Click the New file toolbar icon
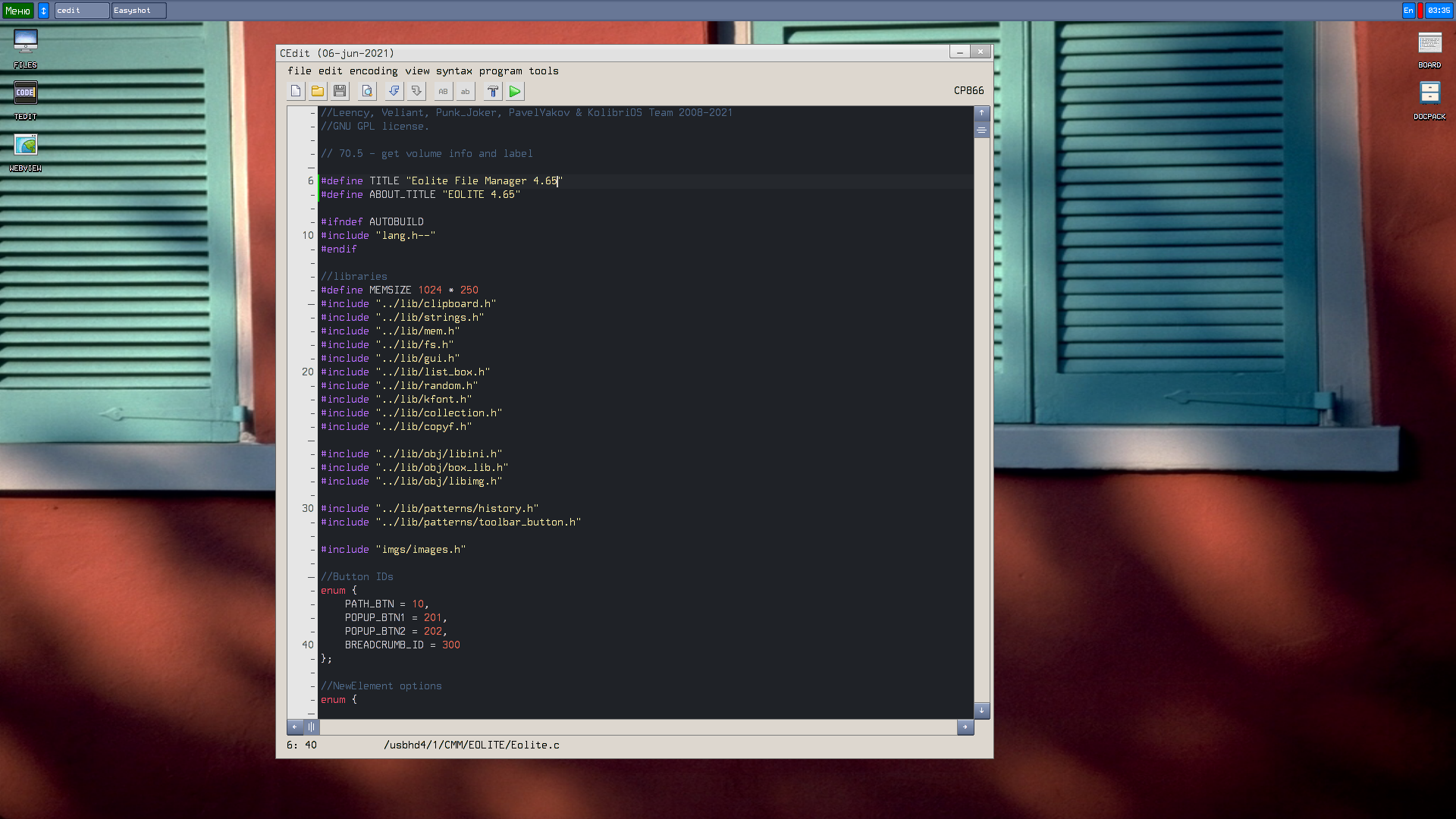This screenshot has width=1456, height=819. coord(296,92)
